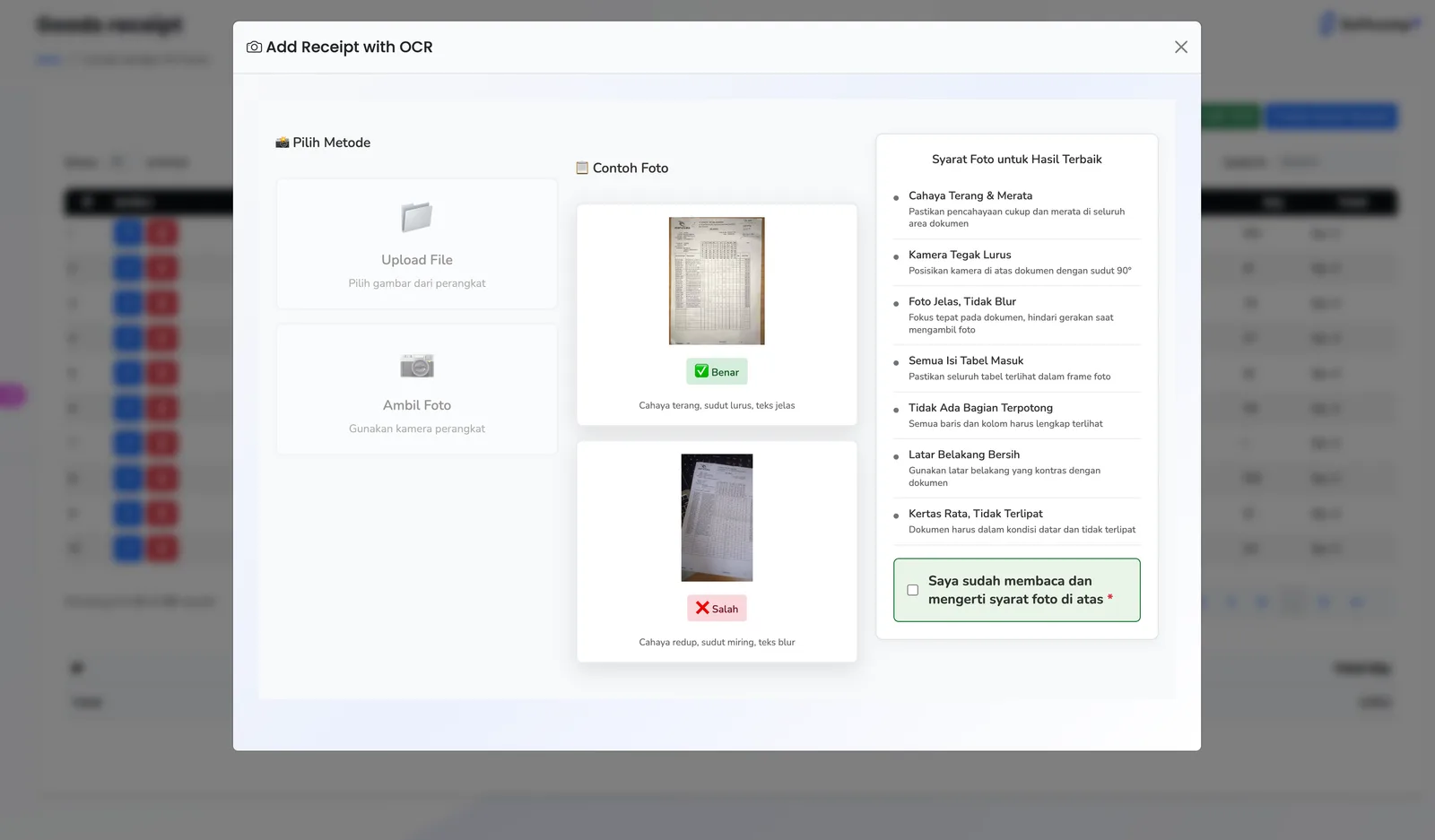Open the Benar example receipt photo
Image resolution: width=1435 pixels, height=840 pixels.
click(717, 281)
